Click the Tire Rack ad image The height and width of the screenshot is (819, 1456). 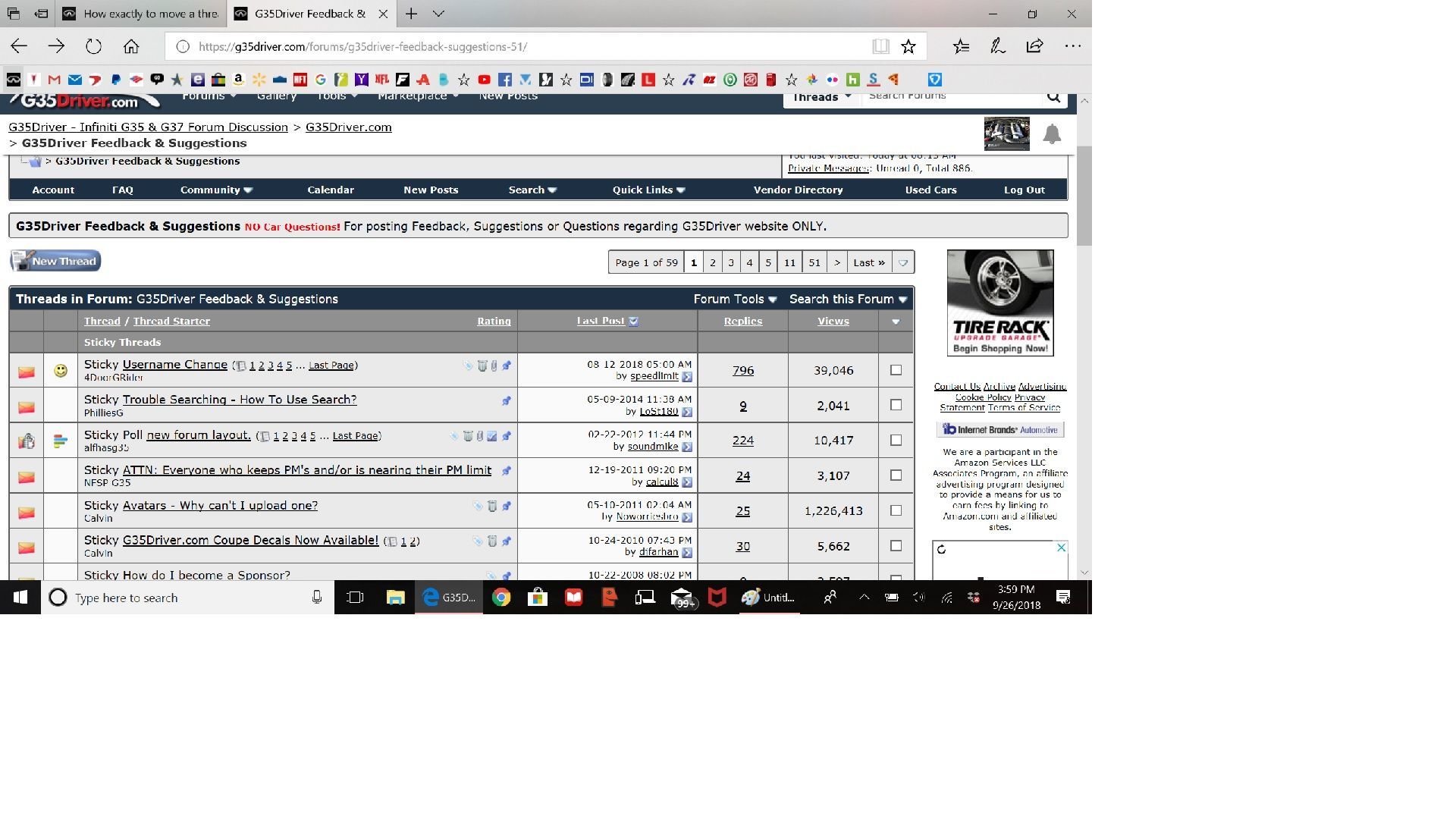point(999,303)
